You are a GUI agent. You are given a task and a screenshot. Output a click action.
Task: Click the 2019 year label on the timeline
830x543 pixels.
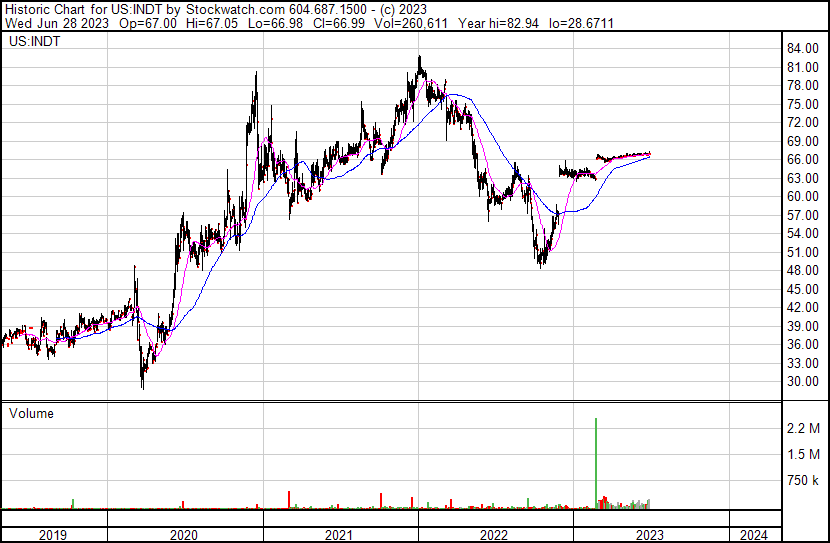click(53, 535)
